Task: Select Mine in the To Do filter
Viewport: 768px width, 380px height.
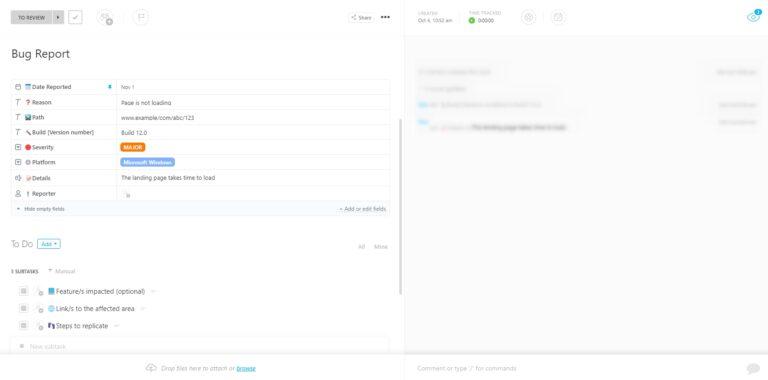Action: click(x=381, y=247)
